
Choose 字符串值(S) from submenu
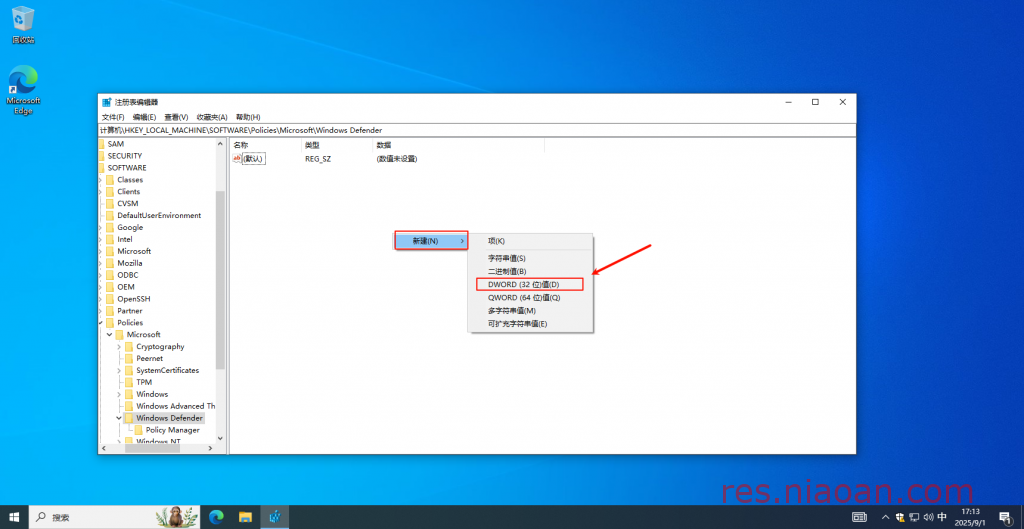[529, 258]
